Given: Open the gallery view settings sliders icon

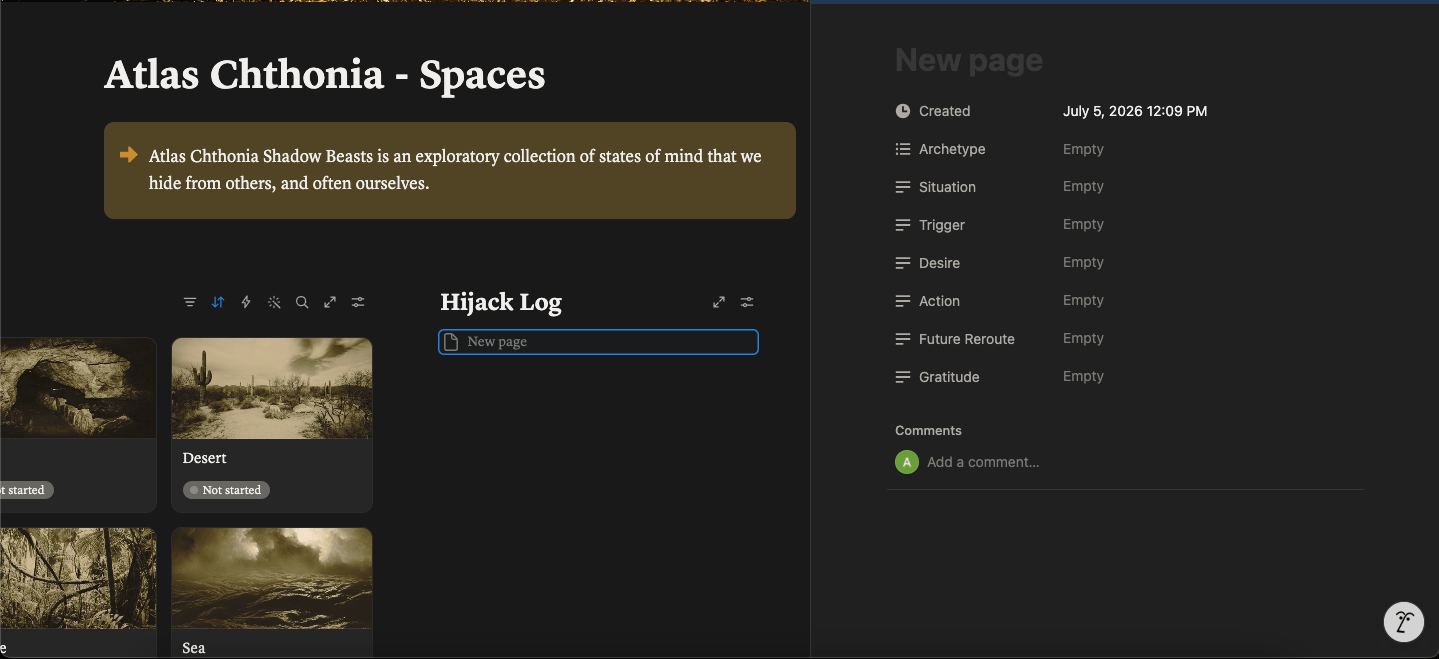Looking at the screenshot, I should (358, 302).
